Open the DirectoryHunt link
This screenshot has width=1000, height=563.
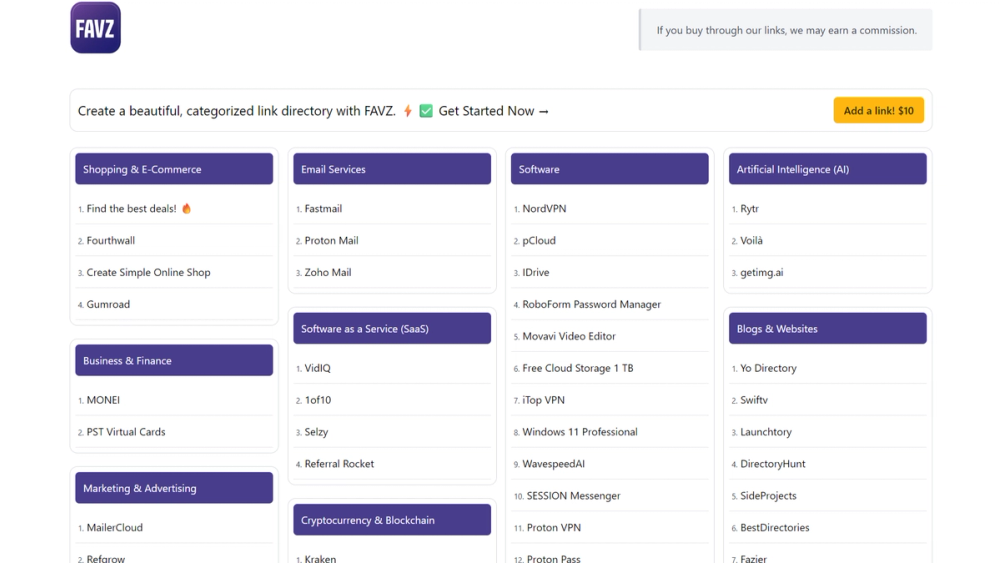[x=773, y=464]
